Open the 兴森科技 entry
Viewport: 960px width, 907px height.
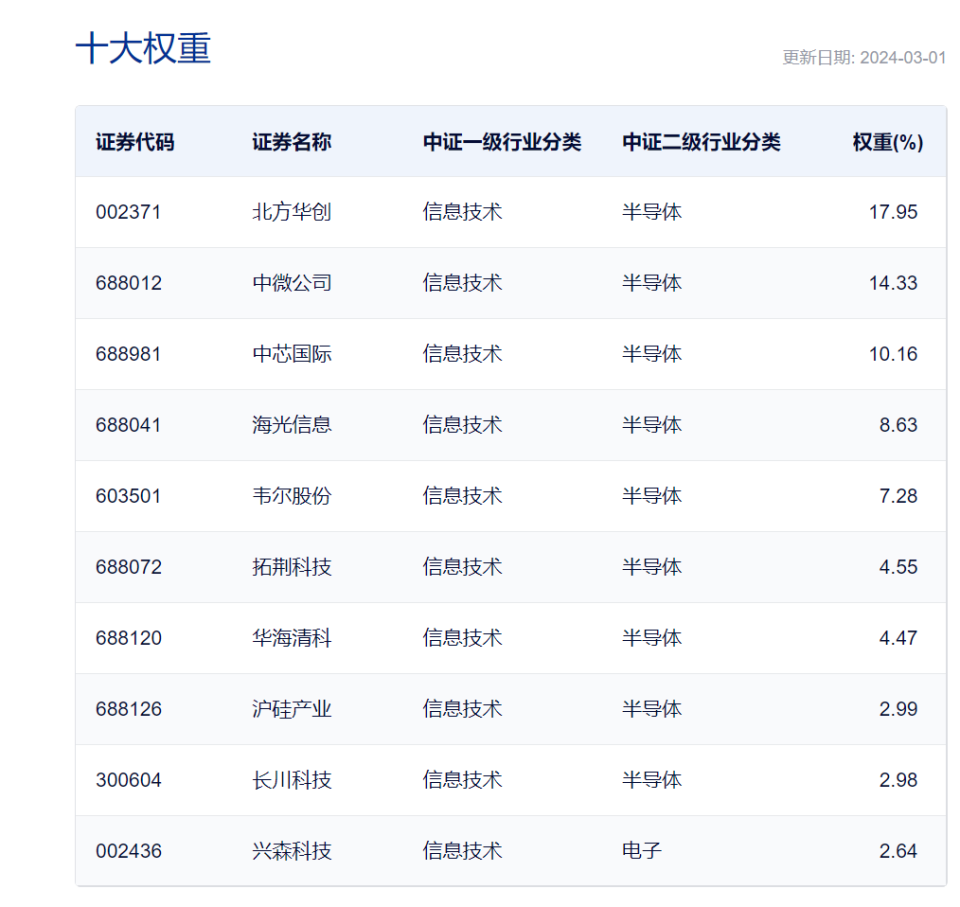291,851
